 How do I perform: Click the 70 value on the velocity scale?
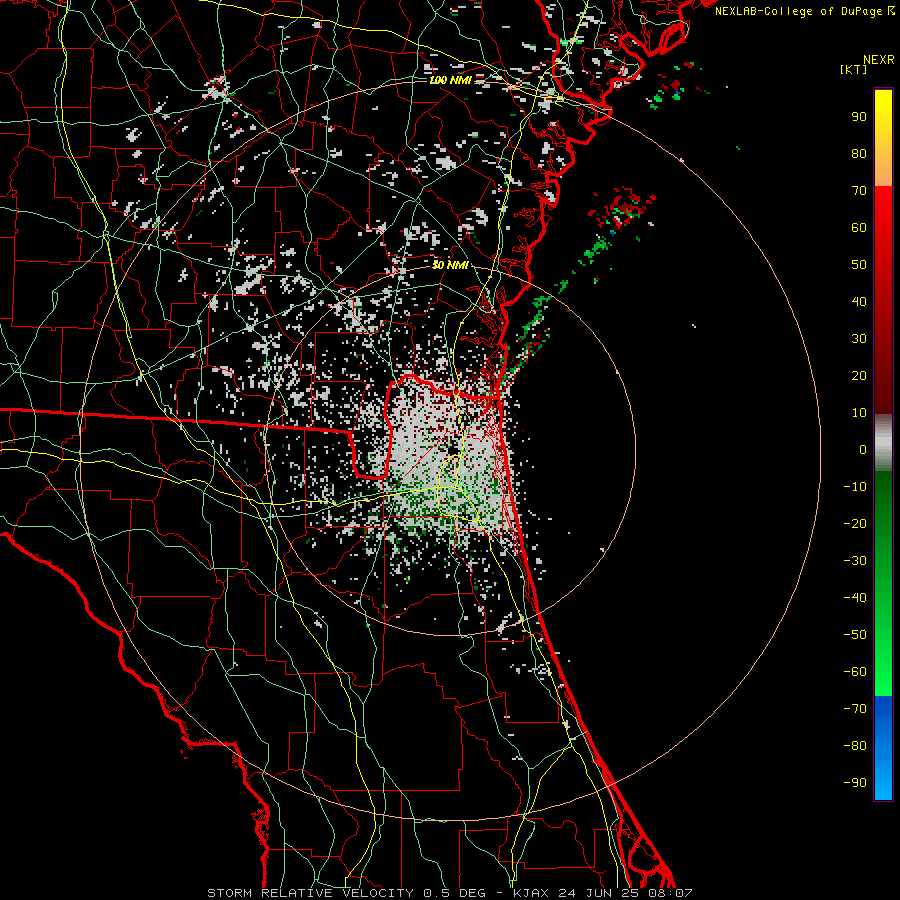coord(859,191)
